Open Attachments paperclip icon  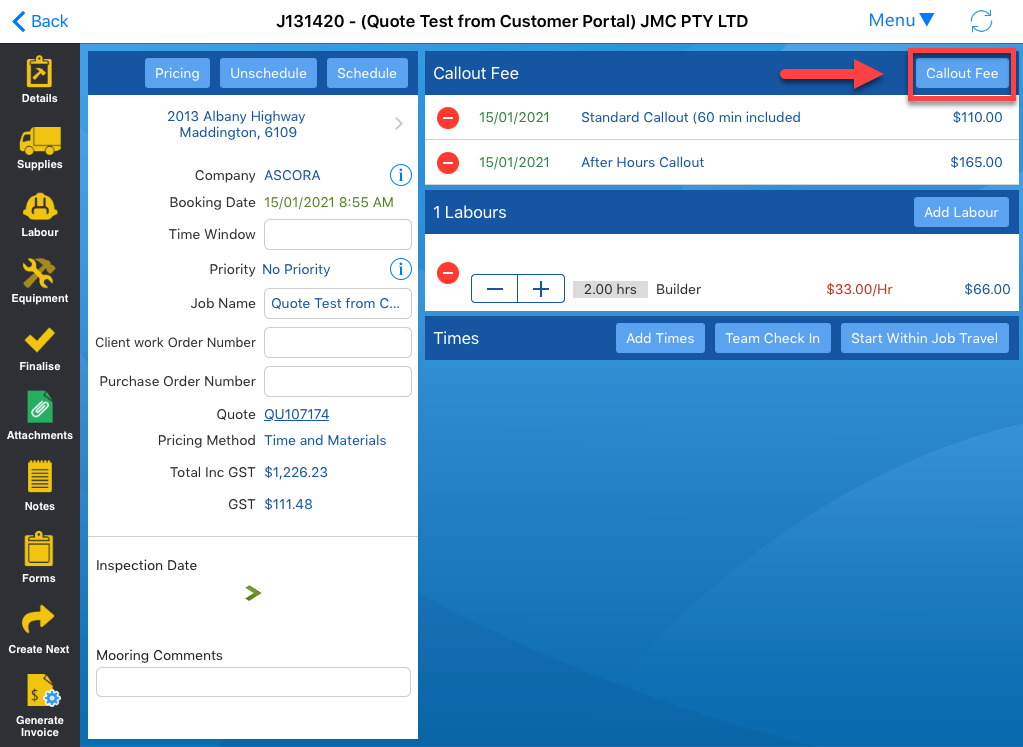(x=40, y=409)
